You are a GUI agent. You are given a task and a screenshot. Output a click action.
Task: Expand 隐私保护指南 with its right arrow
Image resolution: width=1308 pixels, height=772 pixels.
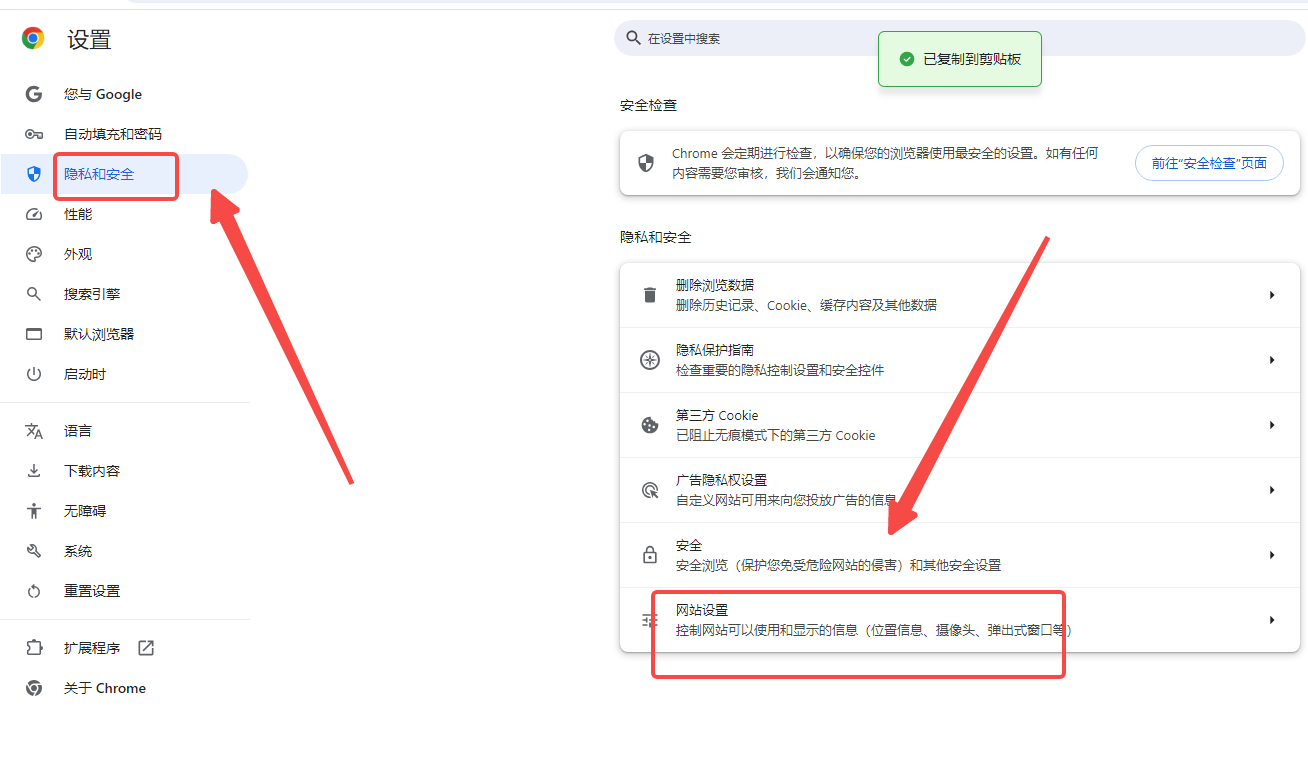tap(1272, 360)
